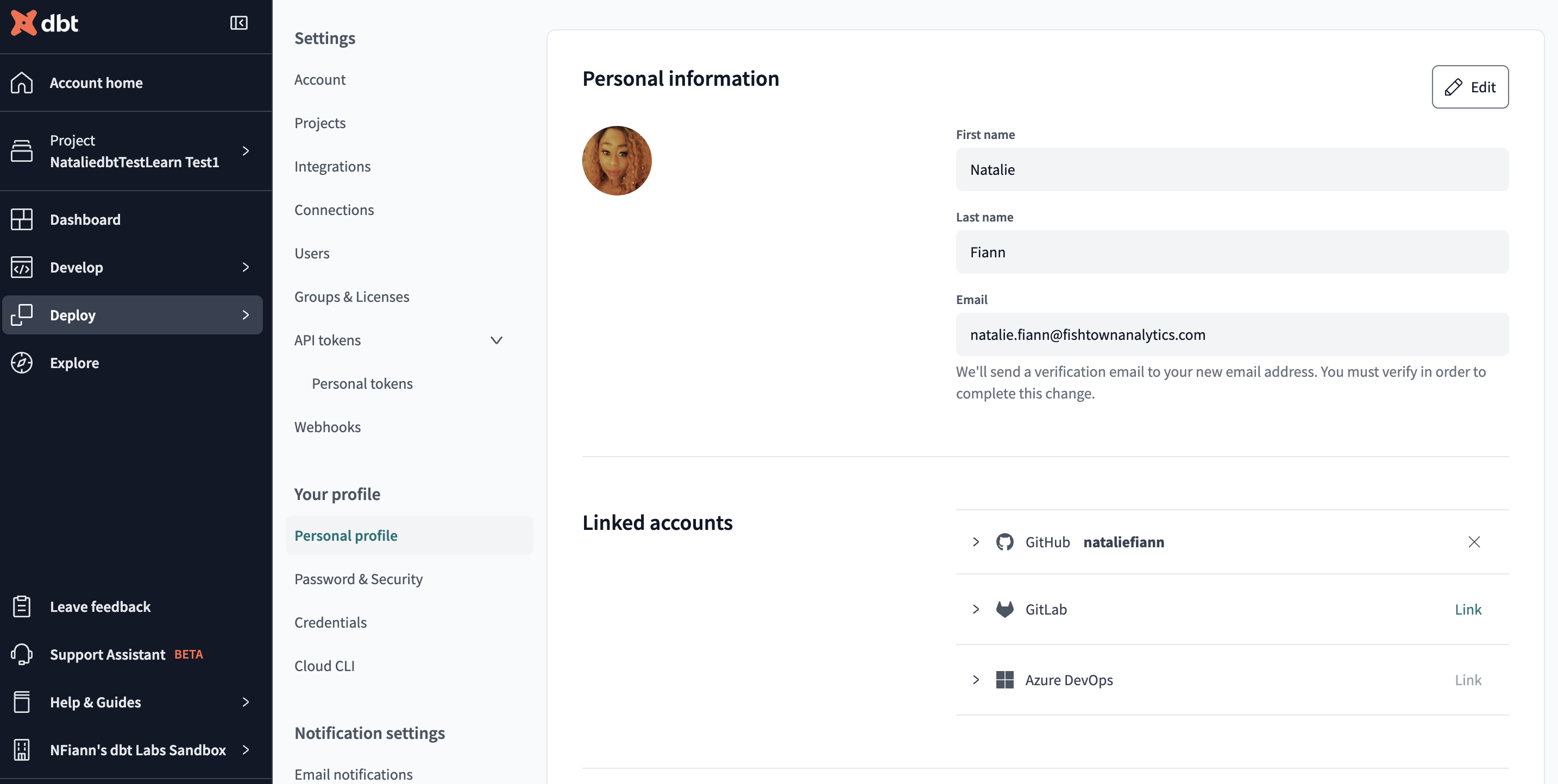Screen dimensions: 1558x784
Task: Open Password and Security settings
Action: 358,578
